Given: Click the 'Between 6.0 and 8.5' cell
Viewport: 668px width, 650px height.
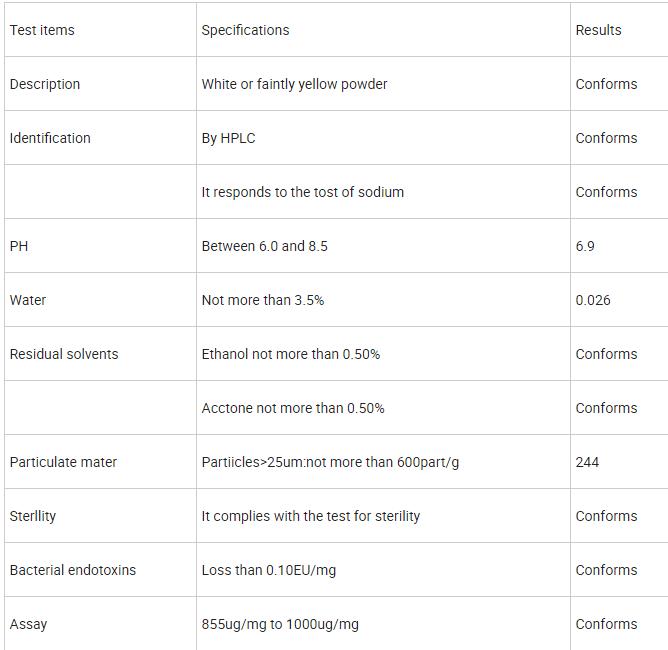Looking at the screenshot, I should 264,246.
